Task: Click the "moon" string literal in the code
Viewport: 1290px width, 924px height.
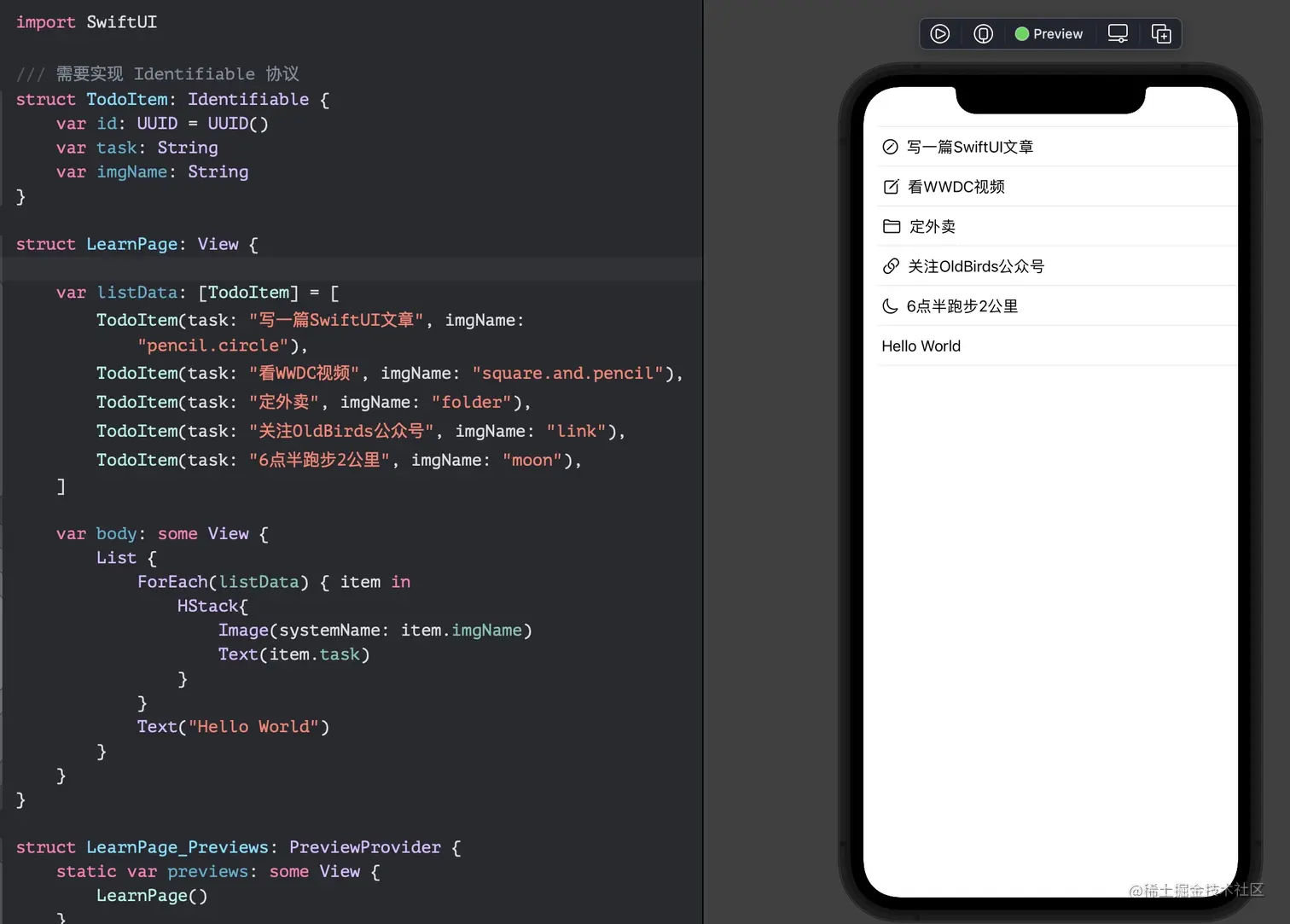Action: tap(532, 460)
